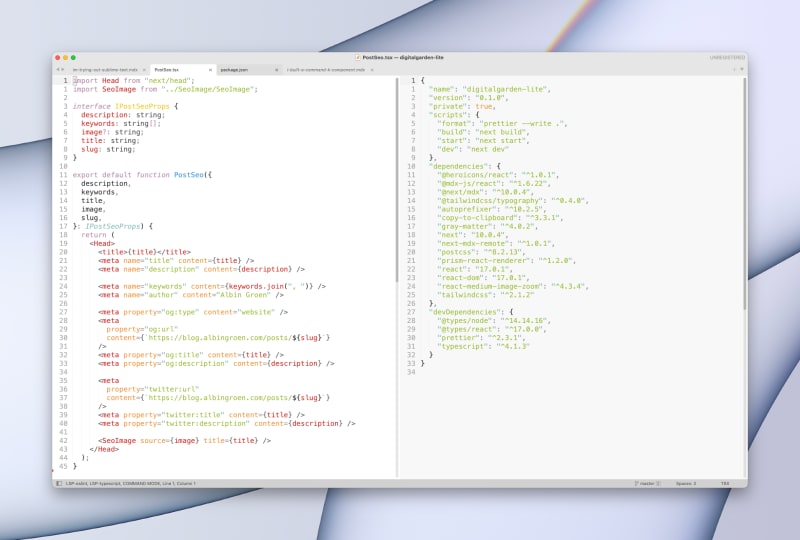Click "name": "digitalgarden-lite" line
Image resolution: width=800 pixels, height=540 pixels.
click(x=490, y=89)
